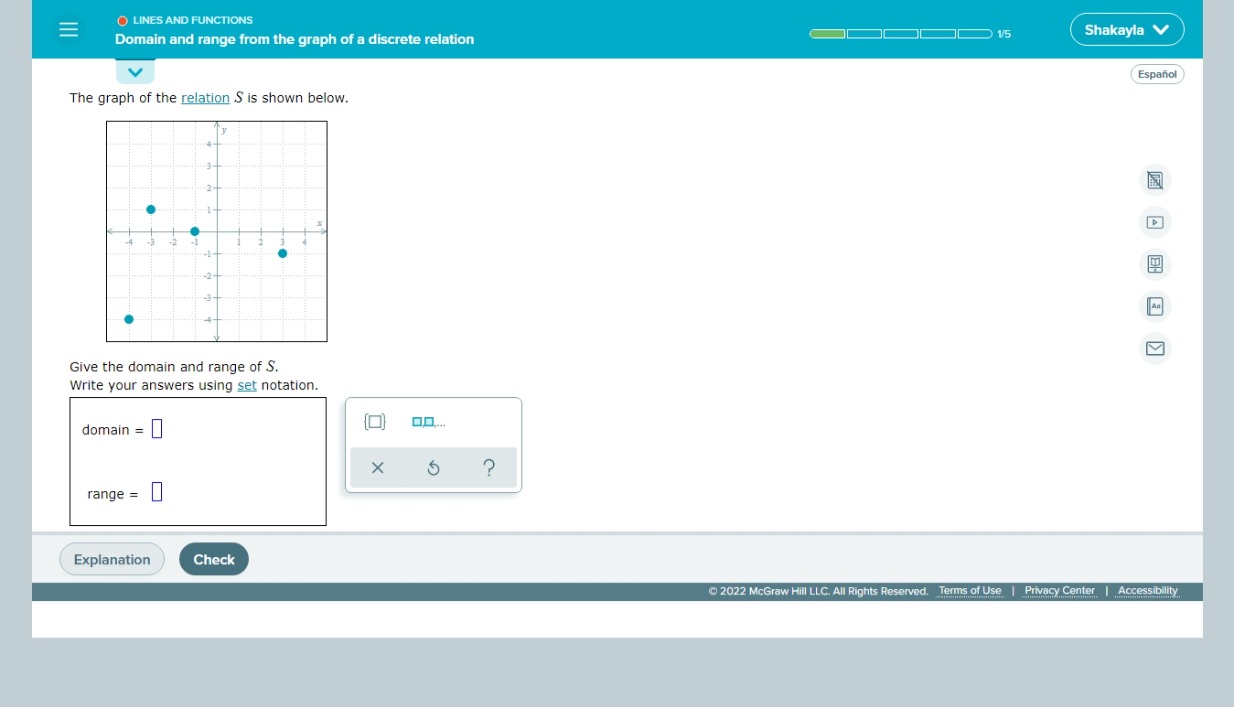This screenshot has height=707, width=1234.
Task: Collapse the question panel via chevron
Action: (x=133, y=72)
